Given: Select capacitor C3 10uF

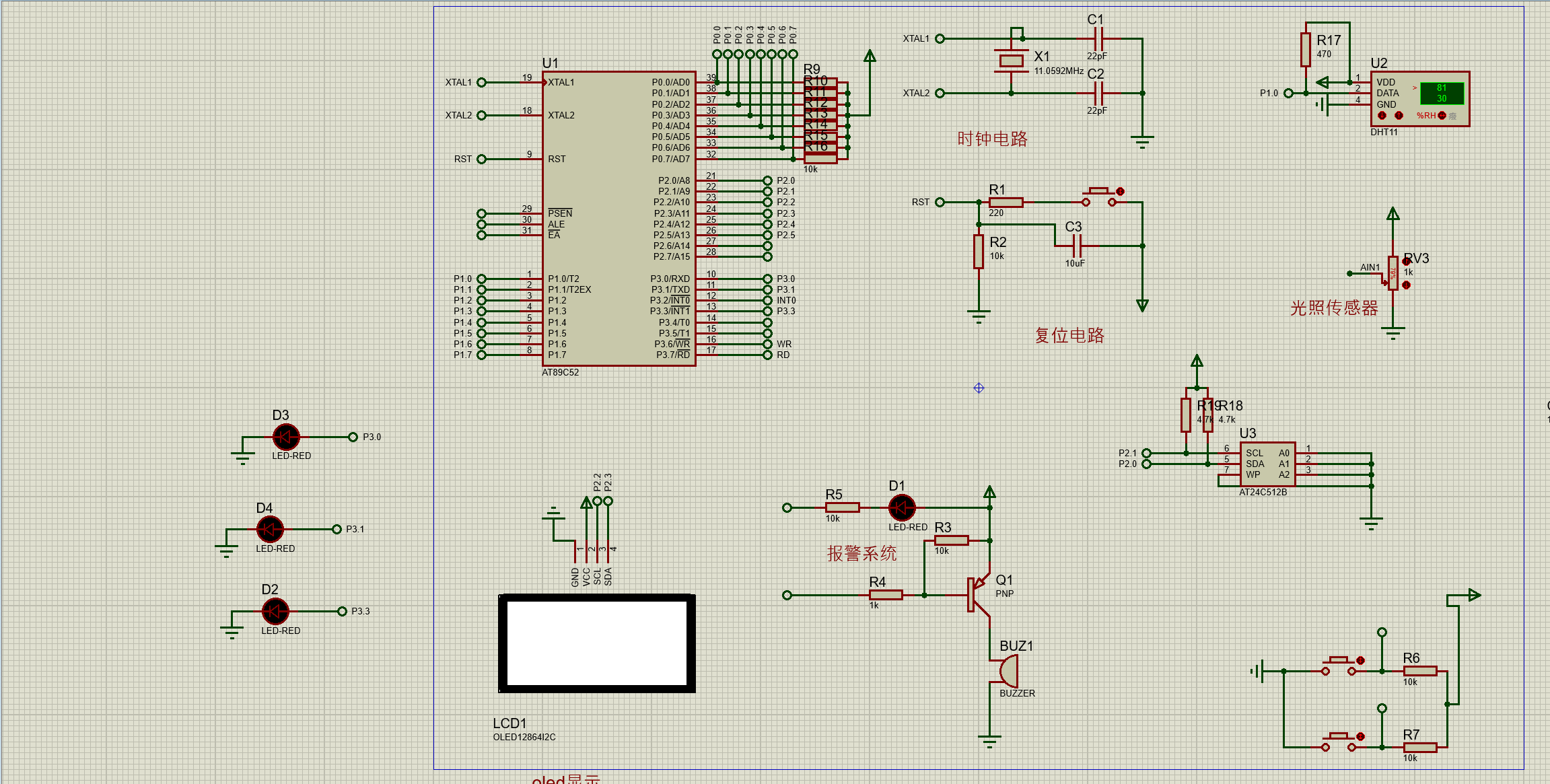Looking at the screenshot, I should coord(1077,246).
